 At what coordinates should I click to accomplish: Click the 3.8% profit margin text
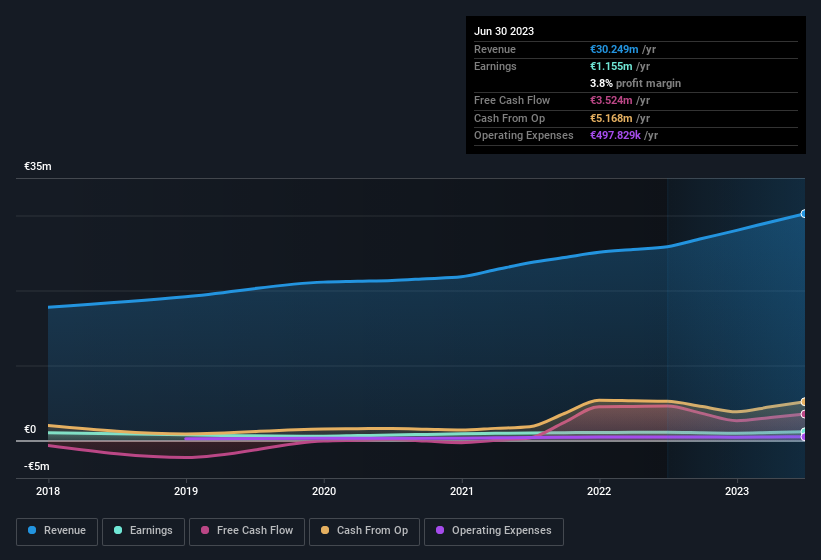tap(635, 83)
